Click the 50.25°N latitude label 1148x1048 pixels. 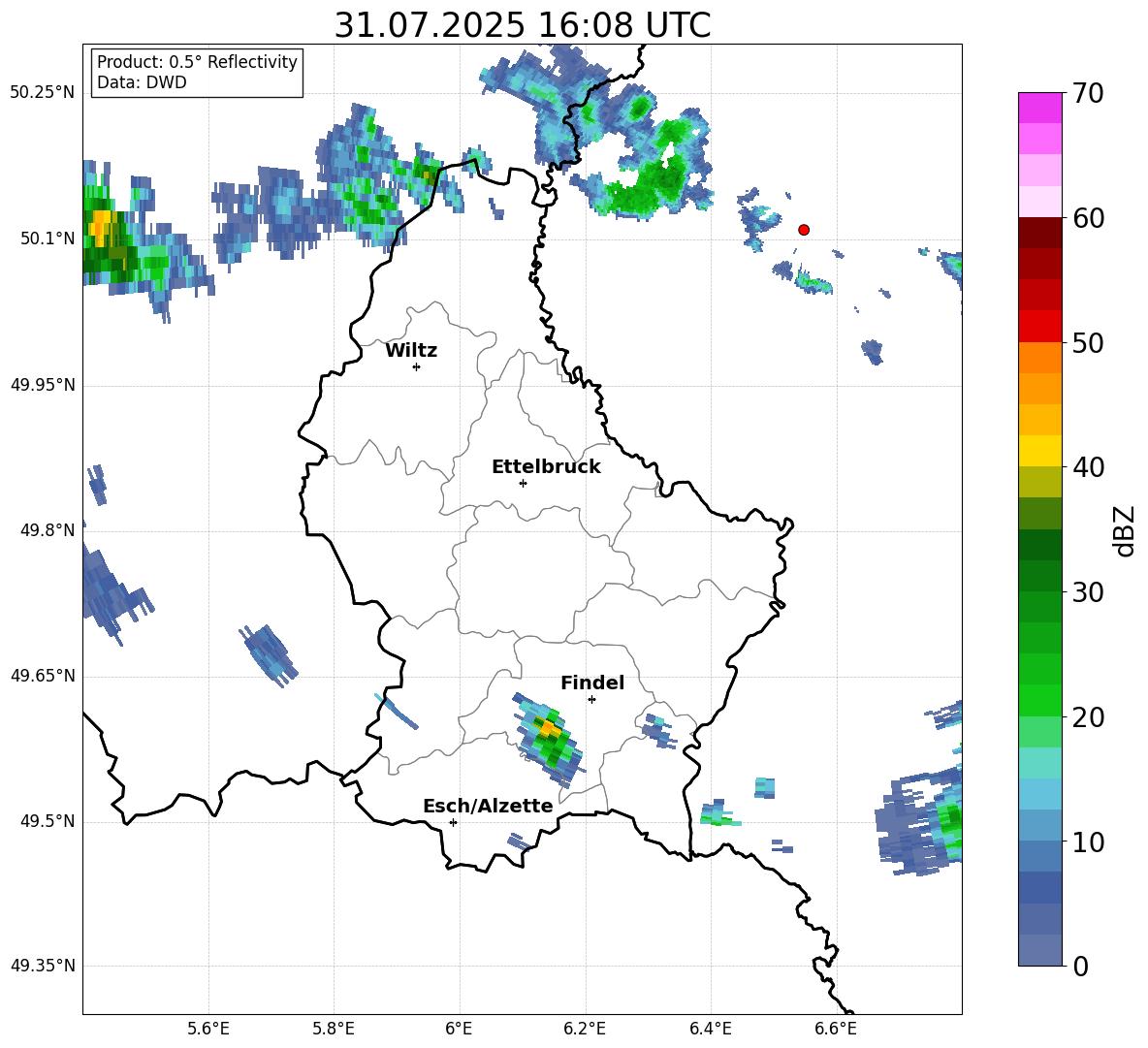click(43, 93)
